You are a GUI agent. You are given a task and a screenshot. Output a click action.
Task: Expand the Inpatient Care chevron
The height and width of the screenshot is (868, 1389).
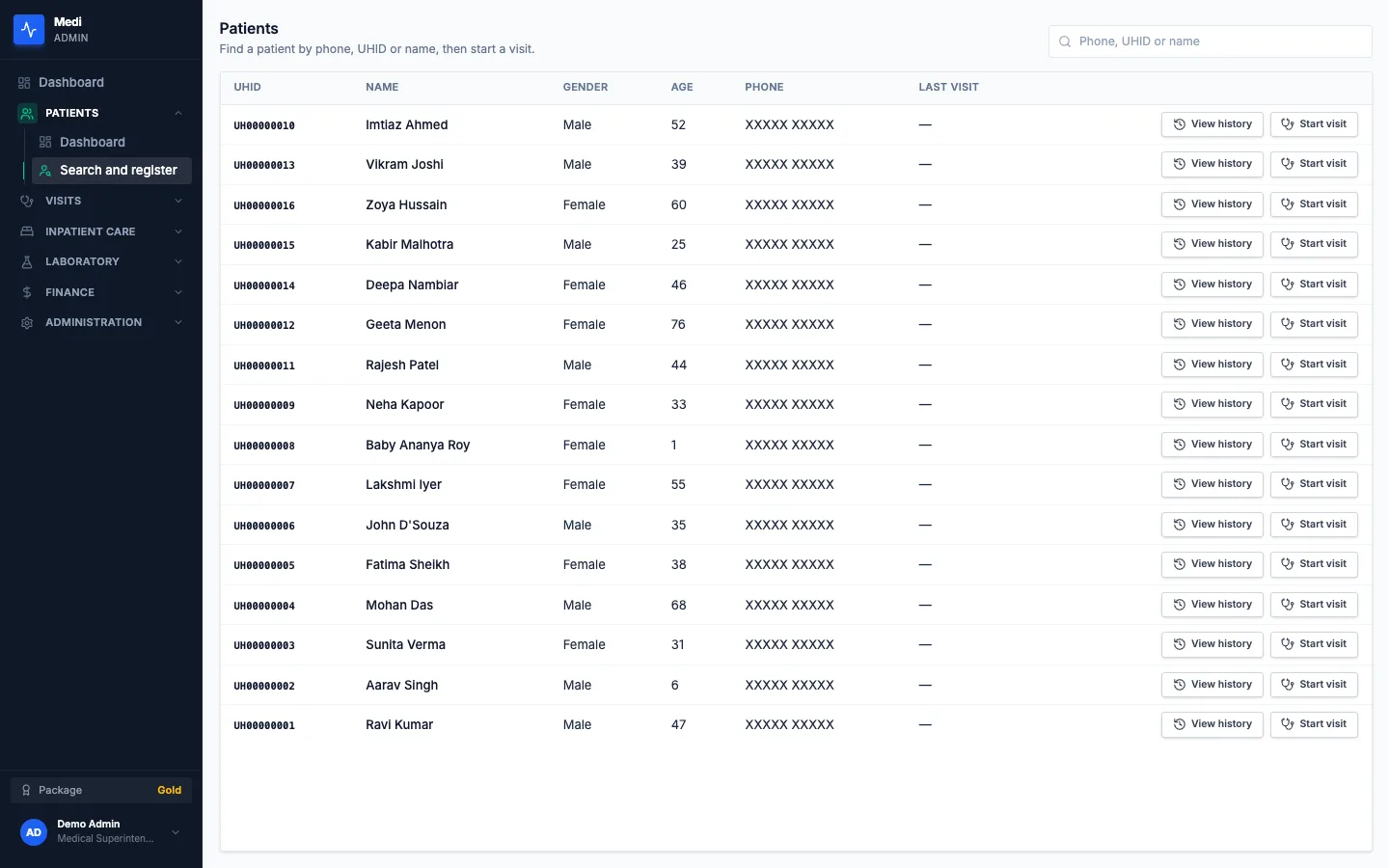(178, 231)
